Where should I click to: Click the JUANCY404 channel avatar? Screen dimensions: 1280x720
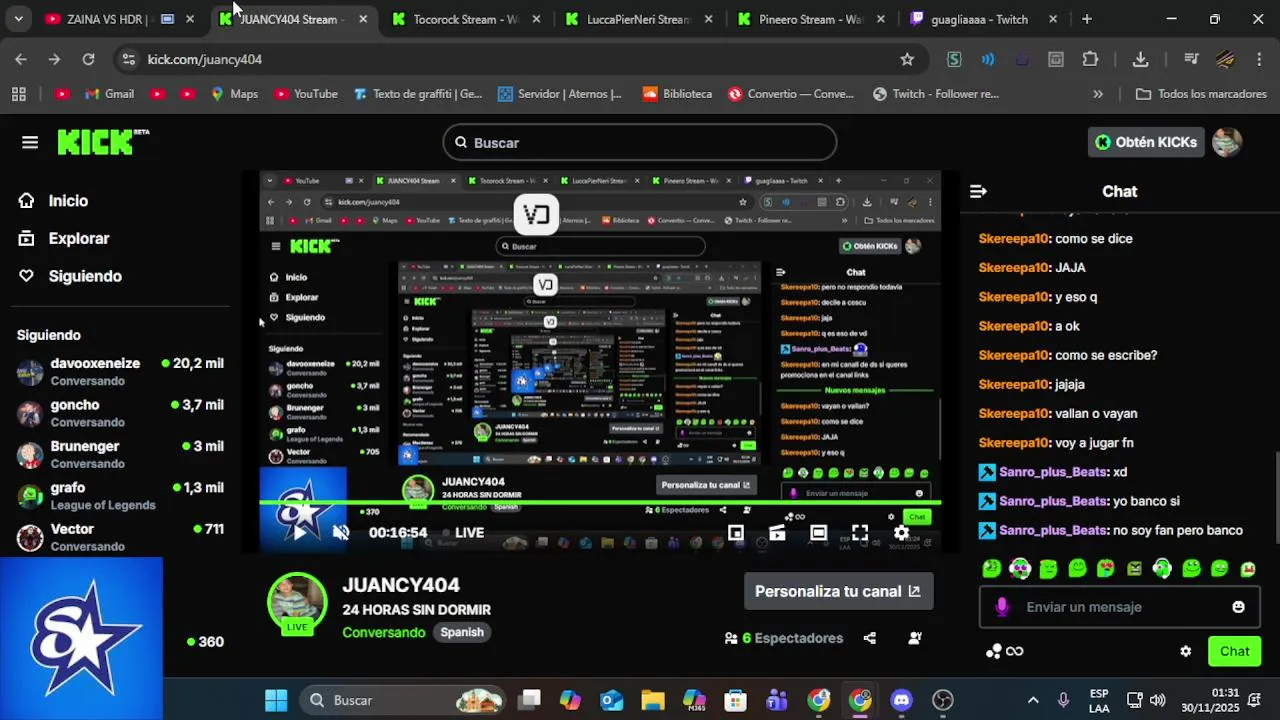pos(297,603)
